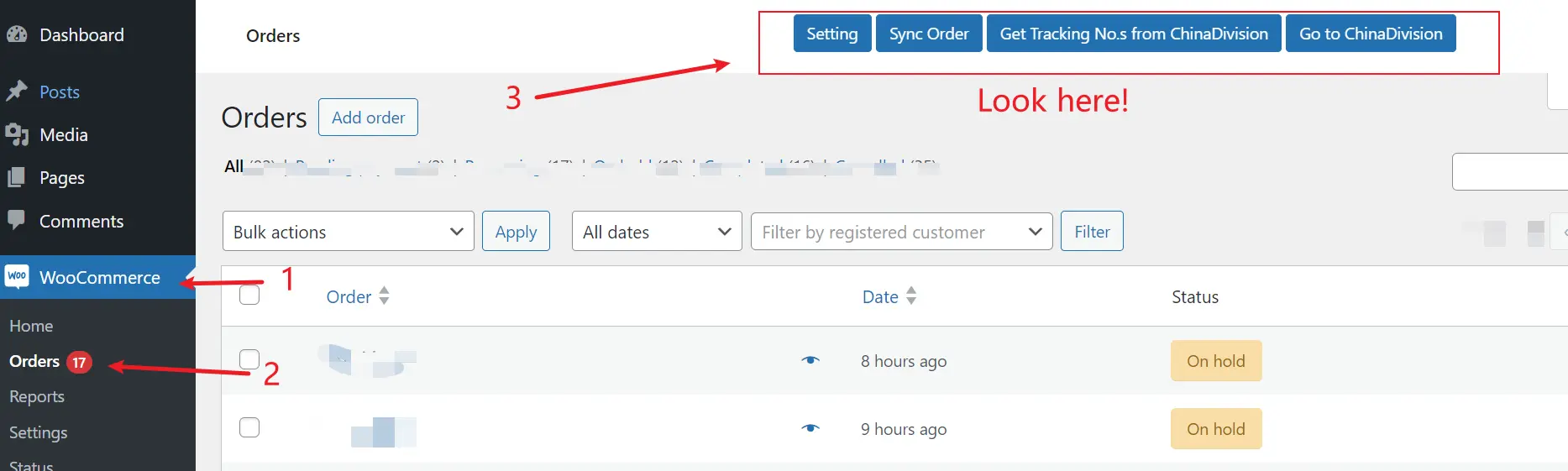
Task: Click the Comments speech bubble icon
Action: coord(17,220)
